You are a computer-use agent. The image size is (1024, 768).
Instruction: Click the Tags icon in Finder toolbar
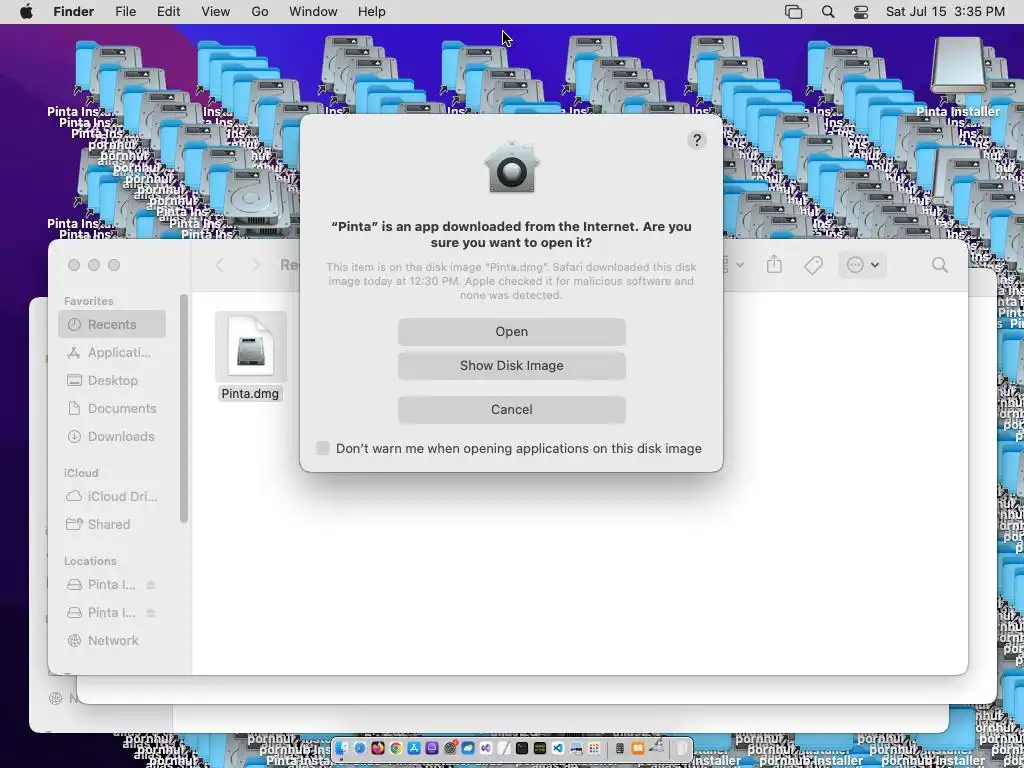[813, 264]
